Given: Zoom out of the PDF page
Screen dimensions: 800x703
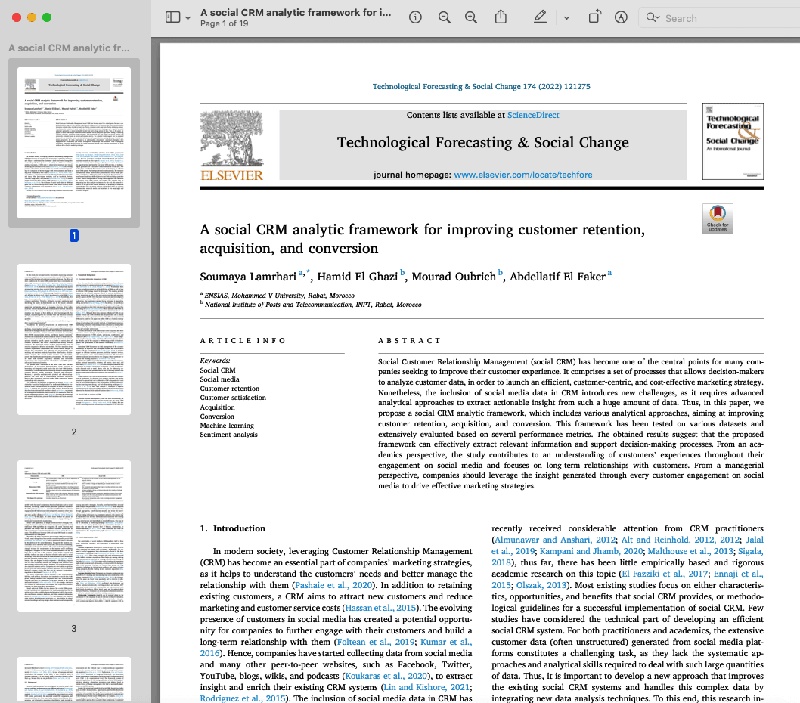Looking at the screenshot, I should (444, 17).
